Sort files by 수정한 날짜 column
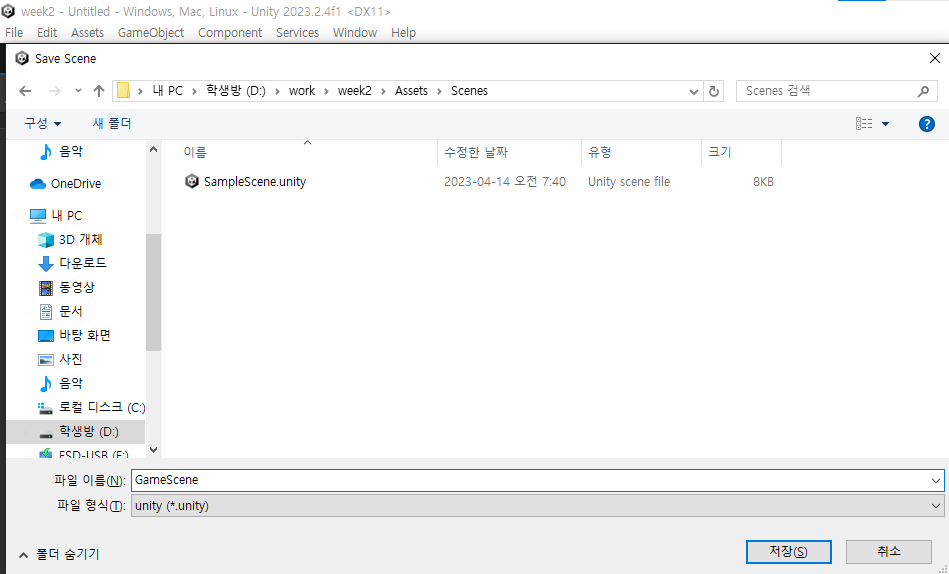 476,152
